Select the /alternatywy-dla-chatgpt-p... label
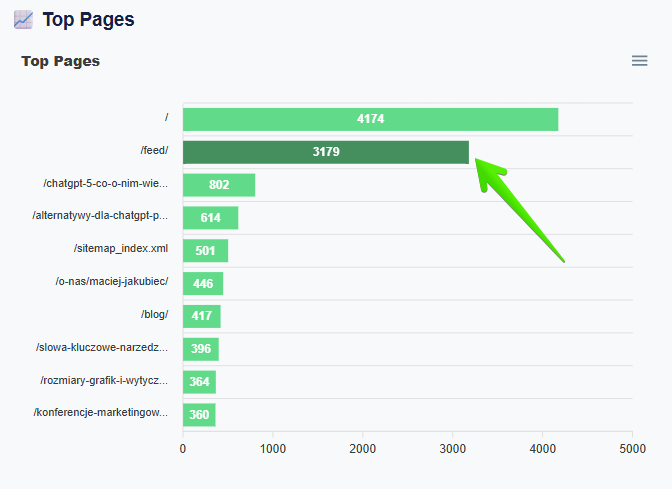The height and width of the screenshot is (489, 672). click(x=100, y=216)
